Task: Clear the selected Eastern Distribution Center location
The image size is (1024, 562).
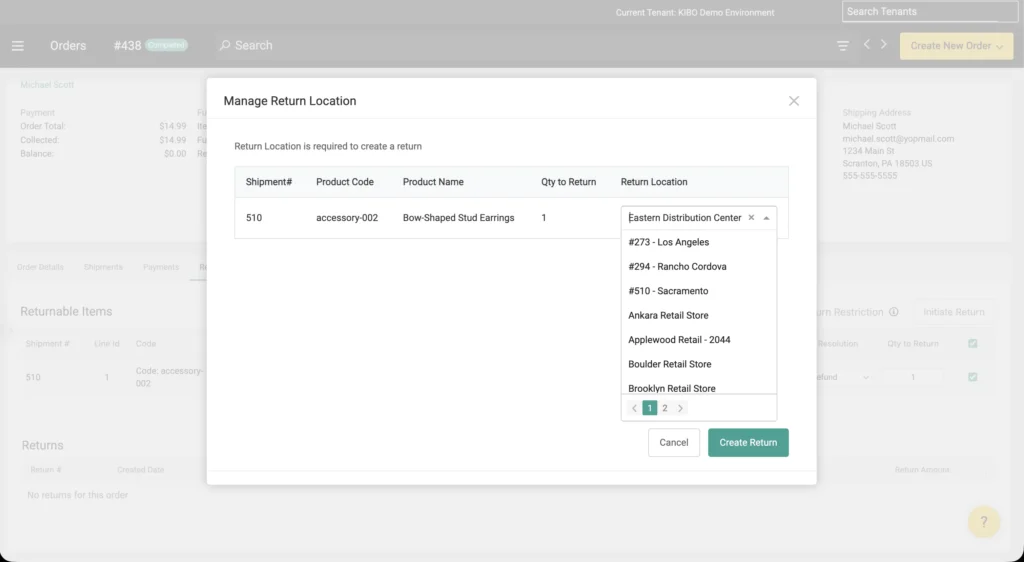Action: tap(751, 218)
